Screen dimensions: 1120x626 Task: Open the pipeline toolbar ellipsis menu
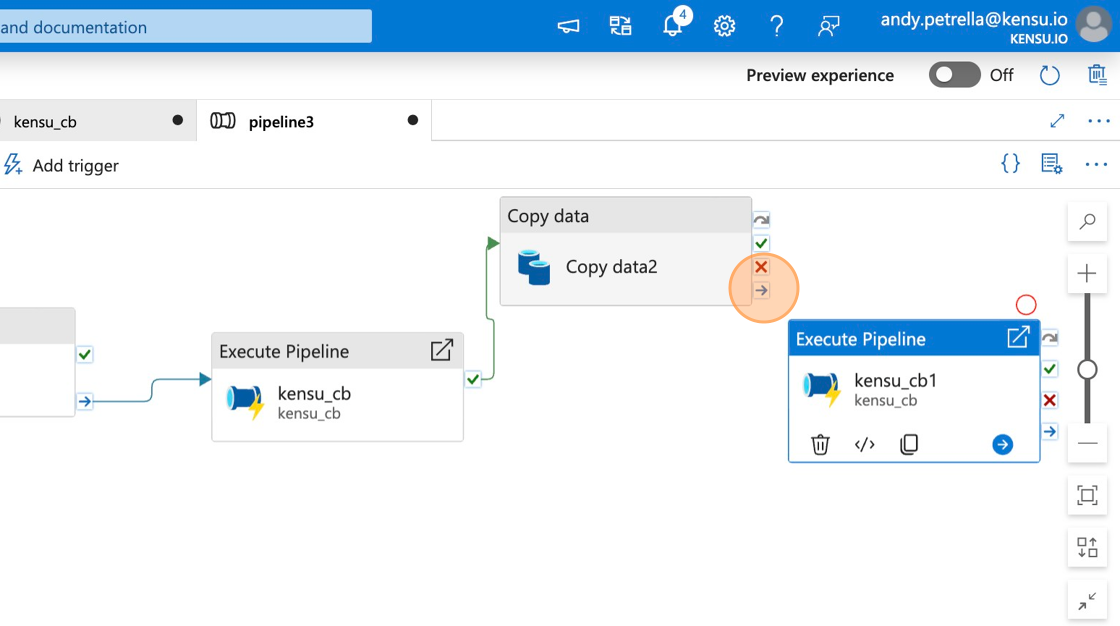pyautogui.click(x=1096, y=164)
